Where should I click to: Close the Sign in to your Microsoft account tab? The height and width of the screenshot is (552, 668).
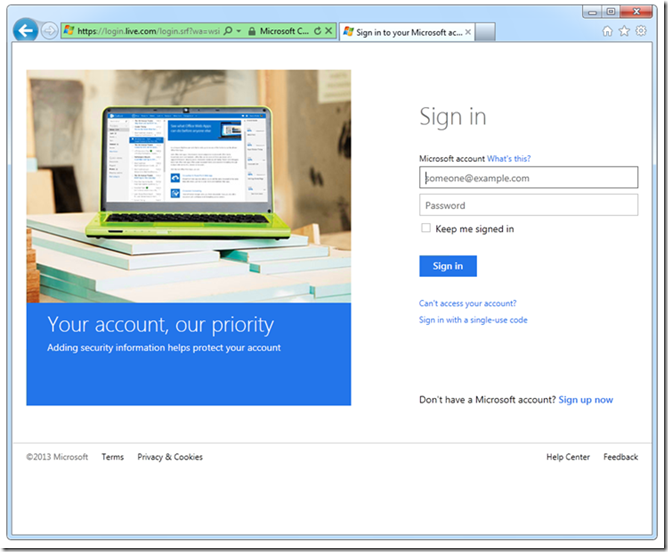click(x=468, y=32)
